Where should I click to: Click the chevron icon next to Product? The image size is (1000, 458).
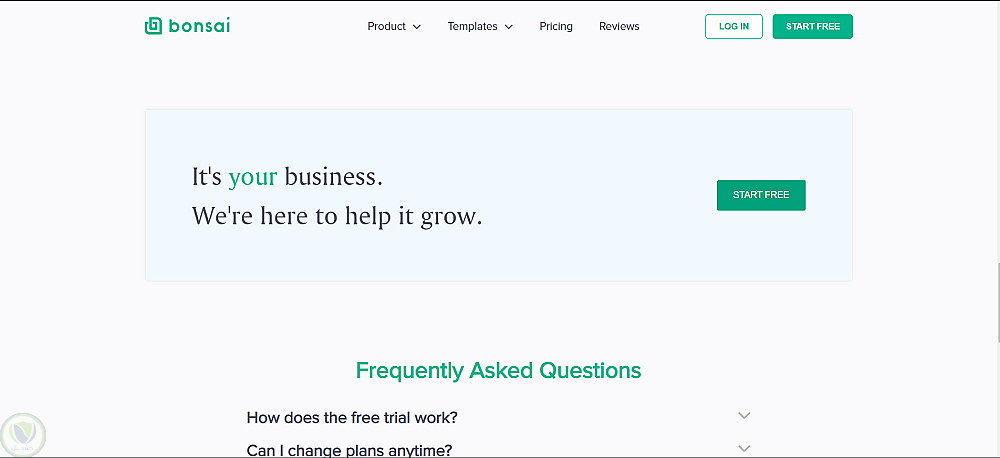click(417, 27)
